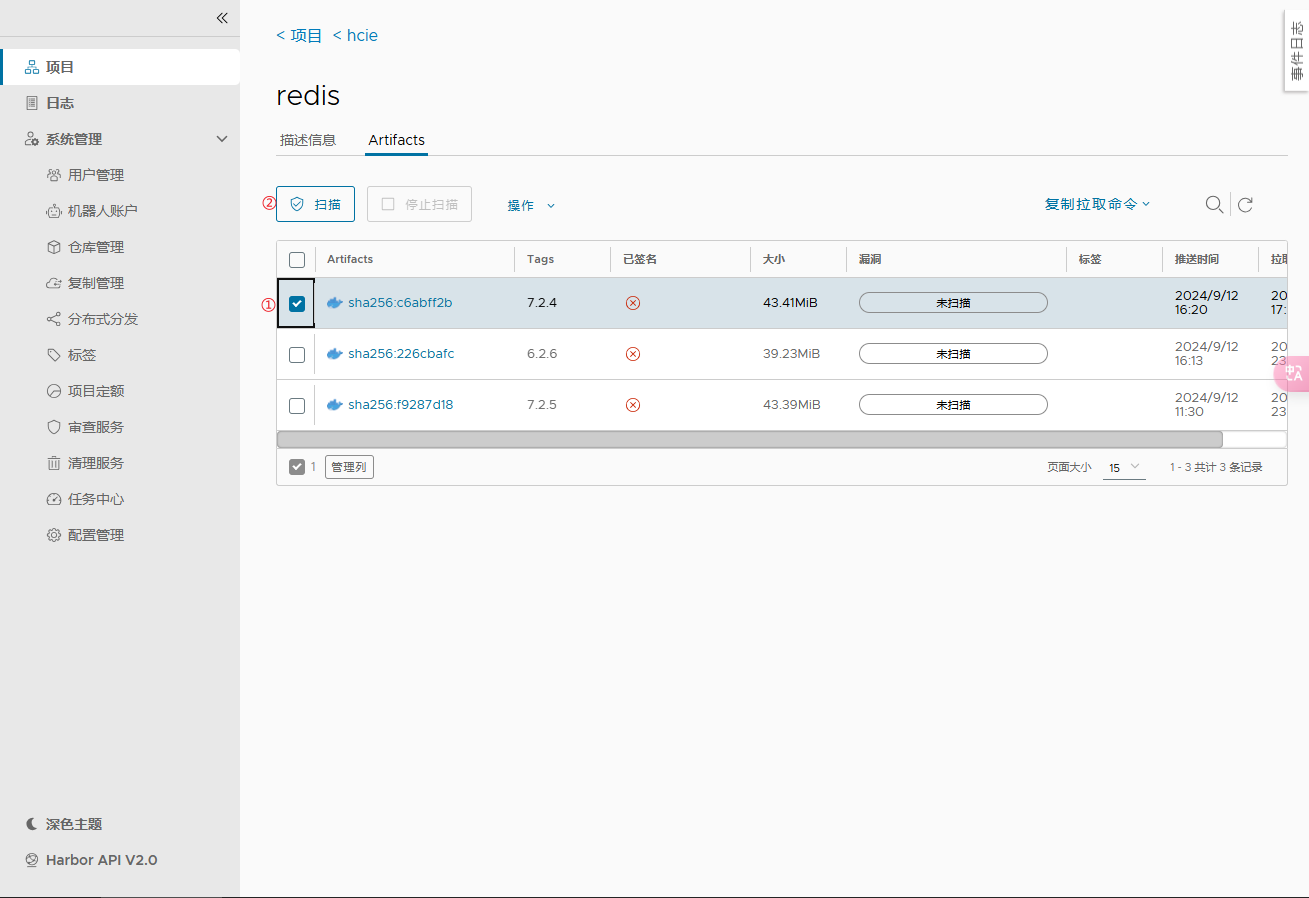Open 配置管理 in the sidebar

tap(96, 535)
